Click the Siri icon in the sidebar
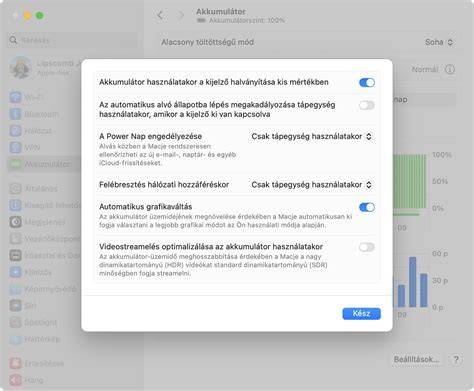Screen dimensions: 474x391 pyautogui.click(x=15, y=305)
